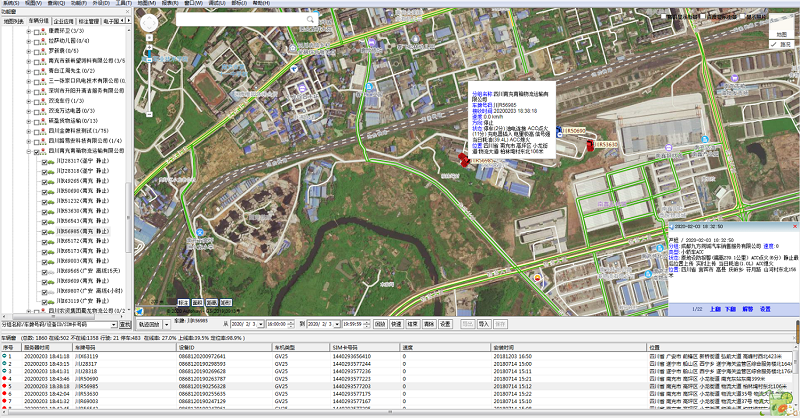Switch to the 企业应用 tab
Viewport: 800px width, 418px height.
click(x=65, y=19)
